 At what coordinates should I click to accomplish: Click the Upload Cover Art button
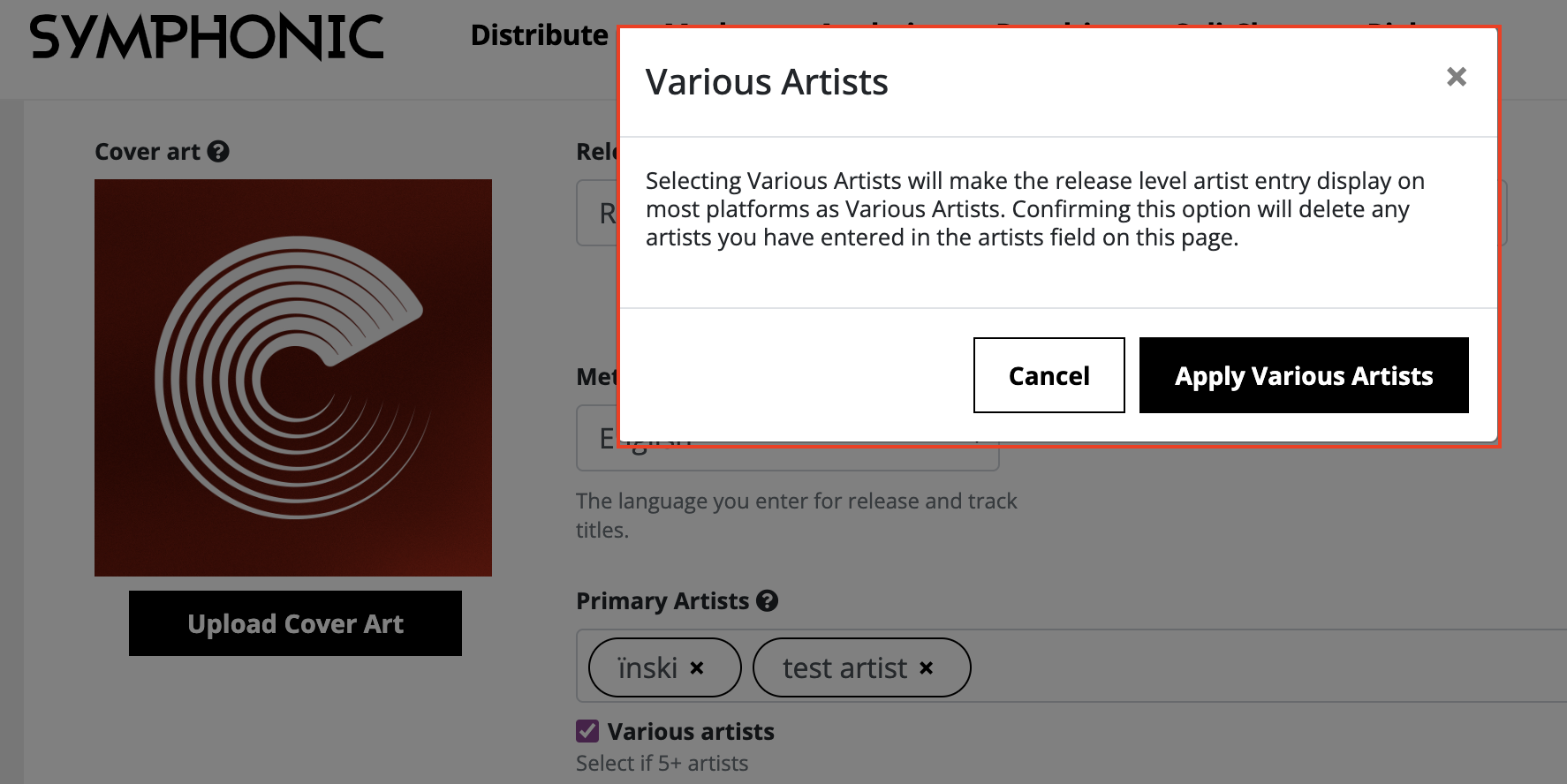pos(295,623)
